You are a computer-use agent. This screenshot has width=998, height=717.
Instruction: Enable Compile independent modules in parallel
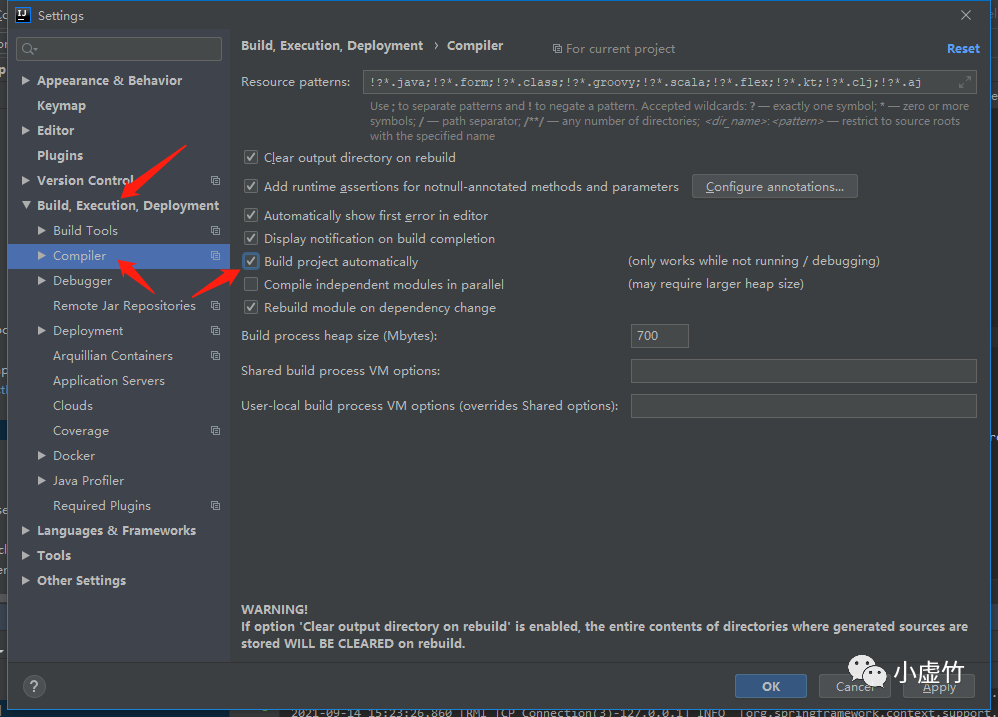click(x=251, y=284)
